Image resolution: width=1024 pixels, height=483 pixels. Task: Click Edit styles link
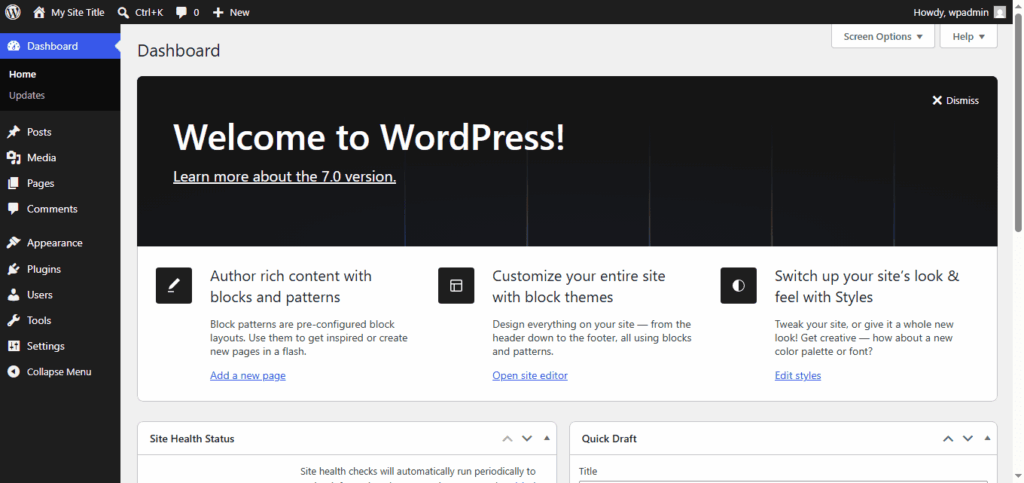click(x=797, y=375)
